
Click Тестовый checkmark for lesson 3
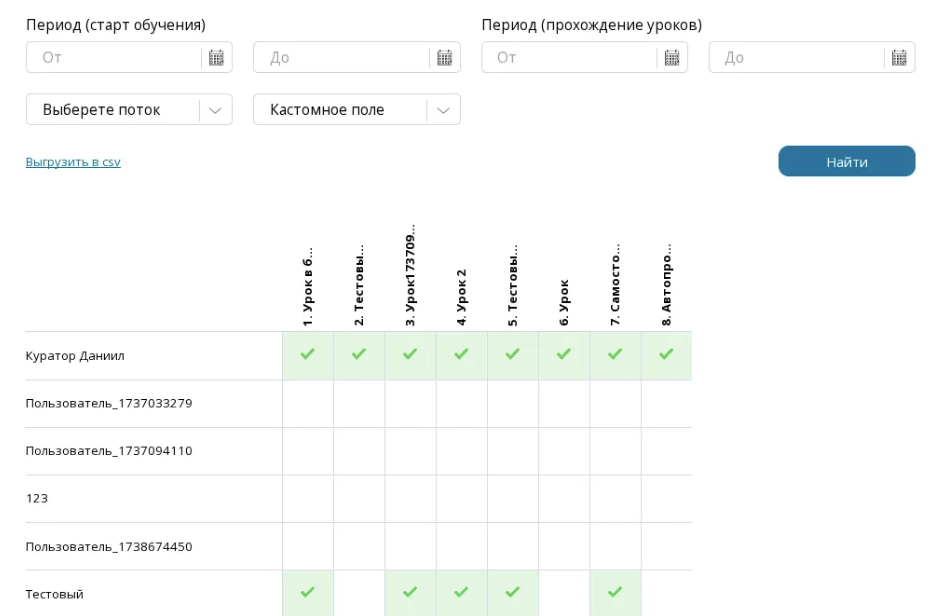pos(410,592)
